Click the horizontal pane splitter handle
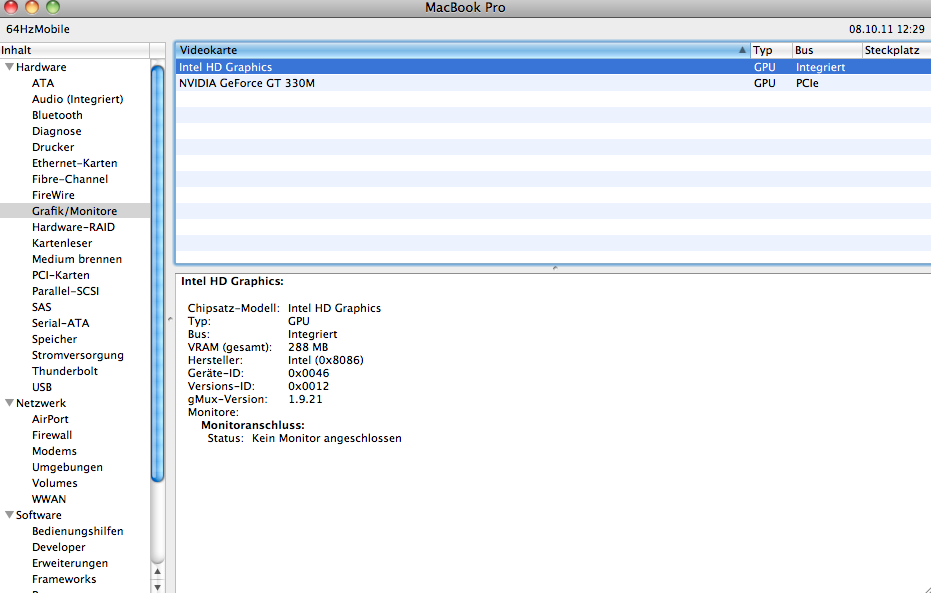931x593 pixels. pyautogui.click(x=555, y=268)
